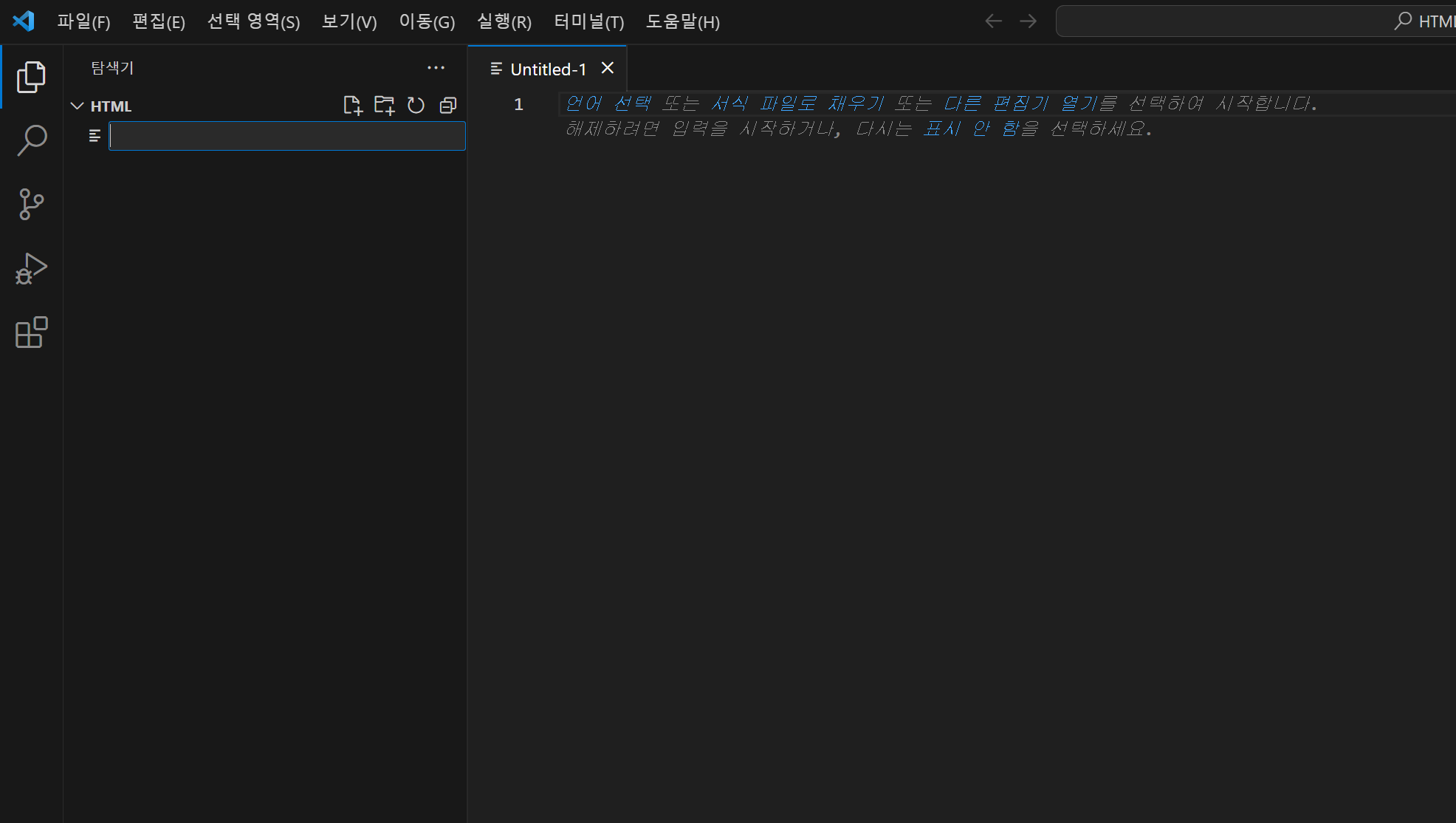
Task: Close the Untitled-1 editor tab
Action: point(608,68)
